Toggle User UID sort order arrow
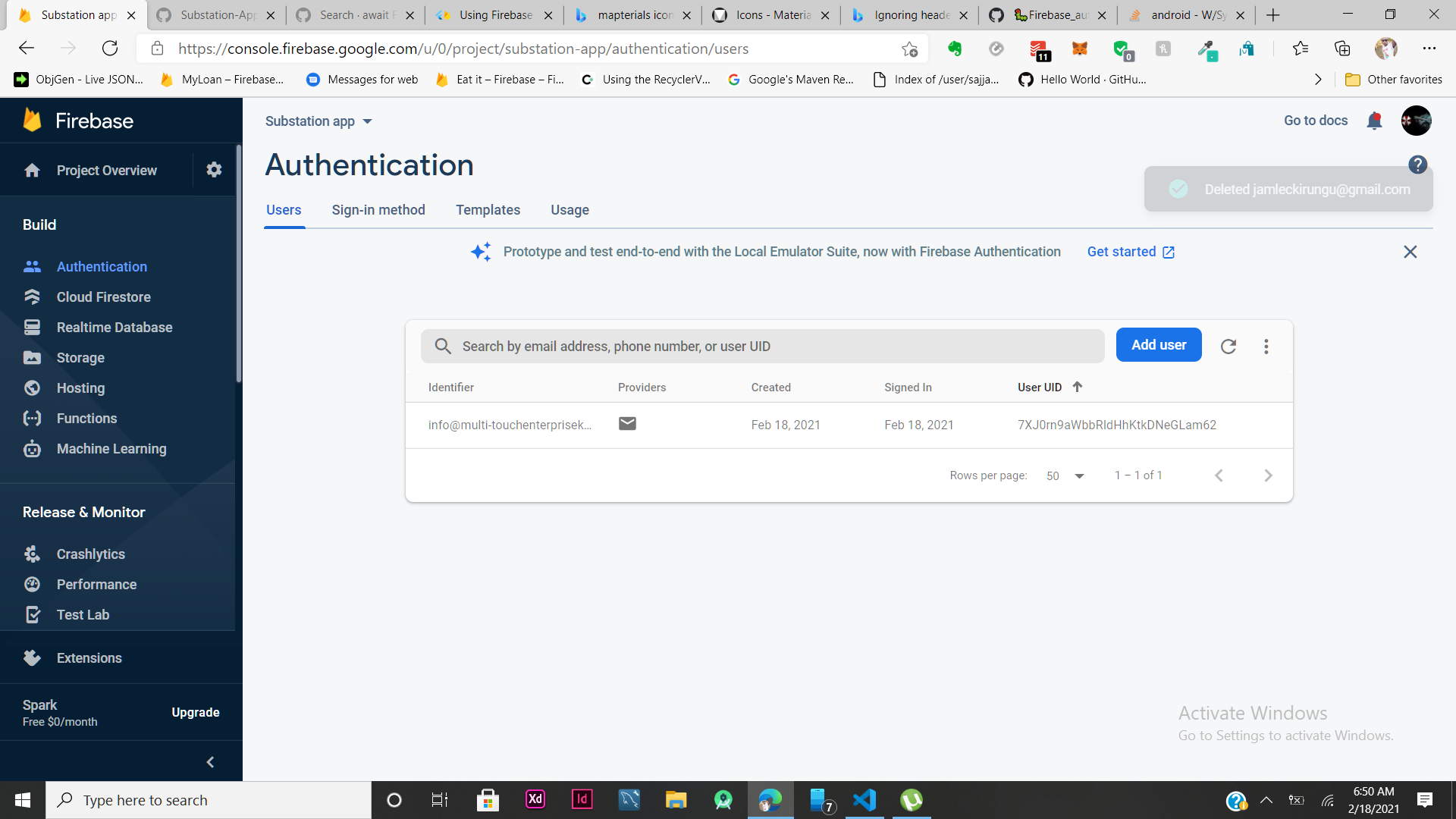 1077,387
